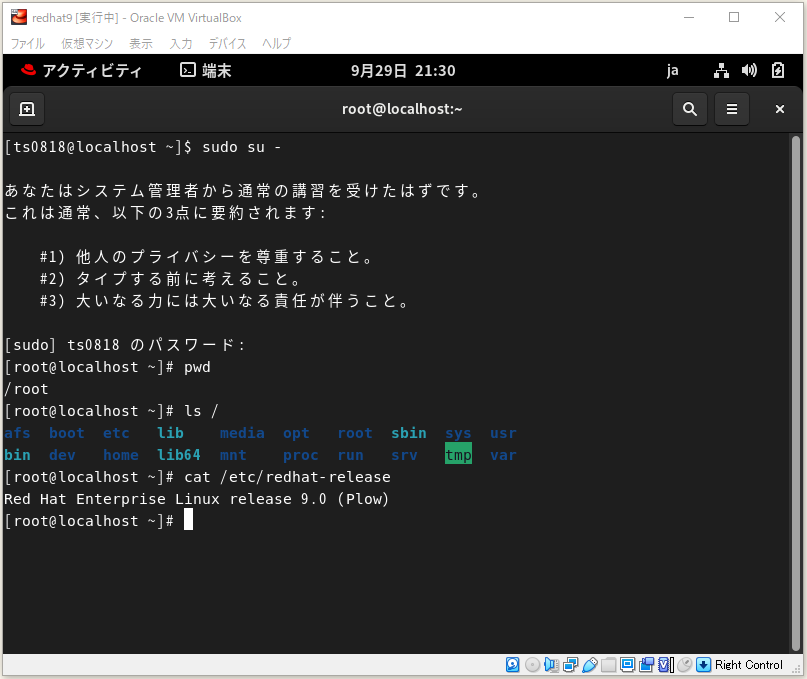Maximize the VirtualBox window
This screenshot has width=807, height=679.
(734, 17)
